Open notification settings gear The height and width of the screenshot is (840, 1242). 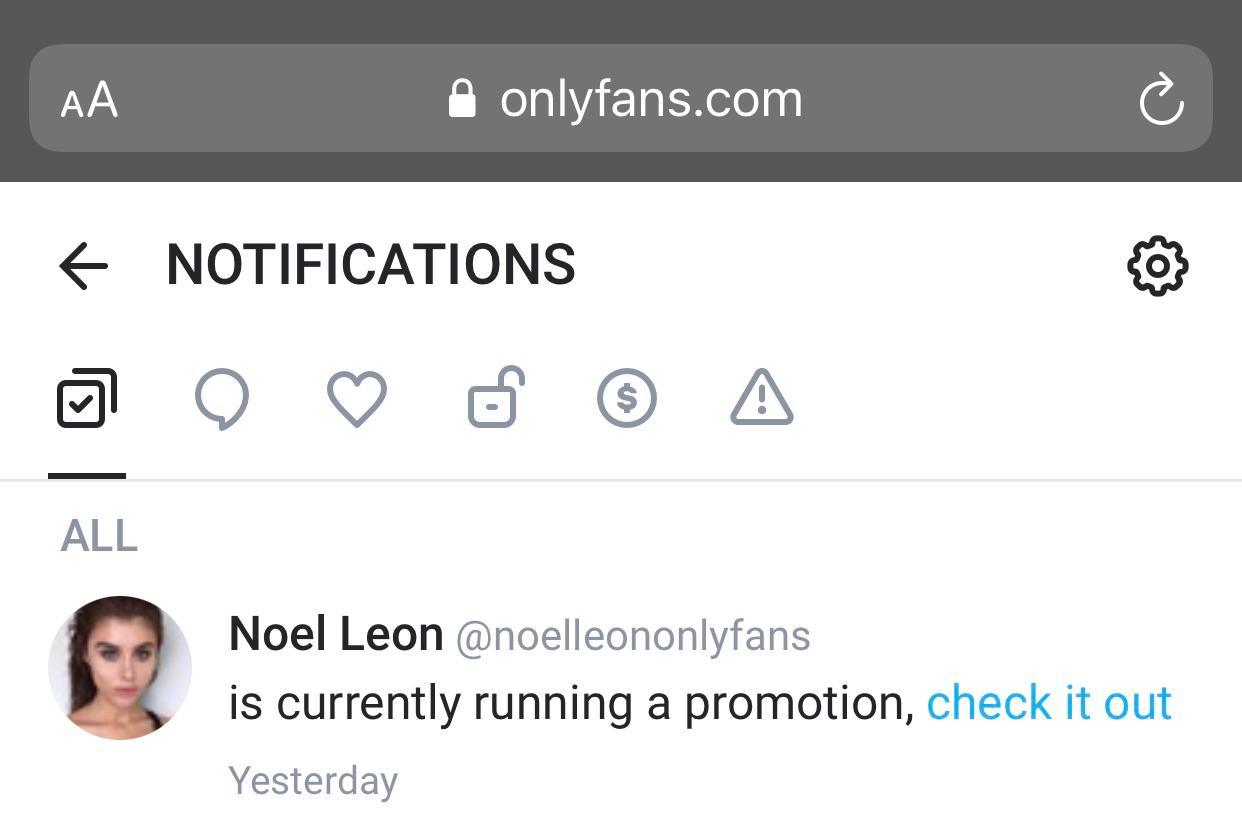pos(1157,266)
